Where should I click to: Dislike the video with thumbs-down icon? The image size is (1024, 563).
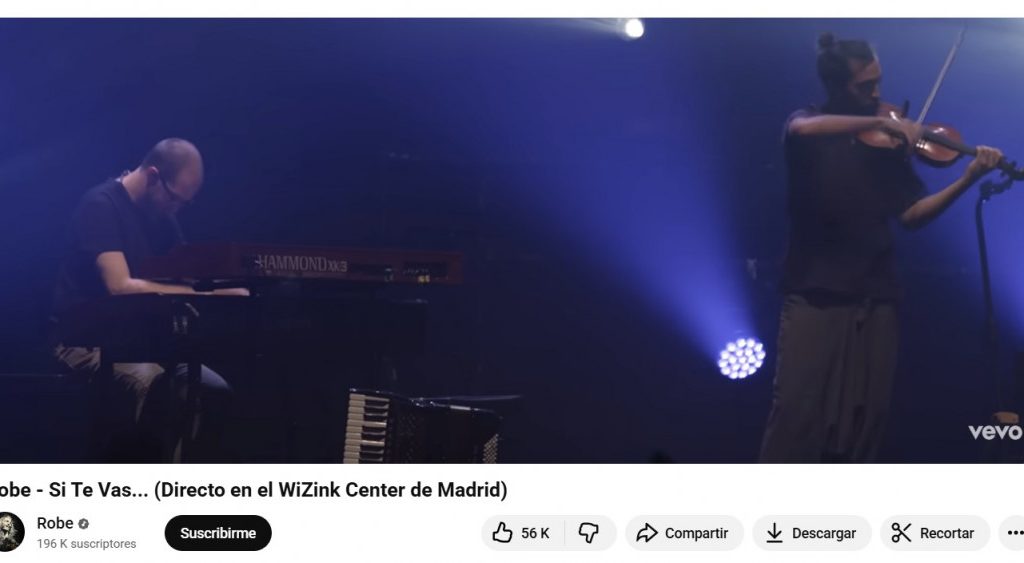click(588, 533)
